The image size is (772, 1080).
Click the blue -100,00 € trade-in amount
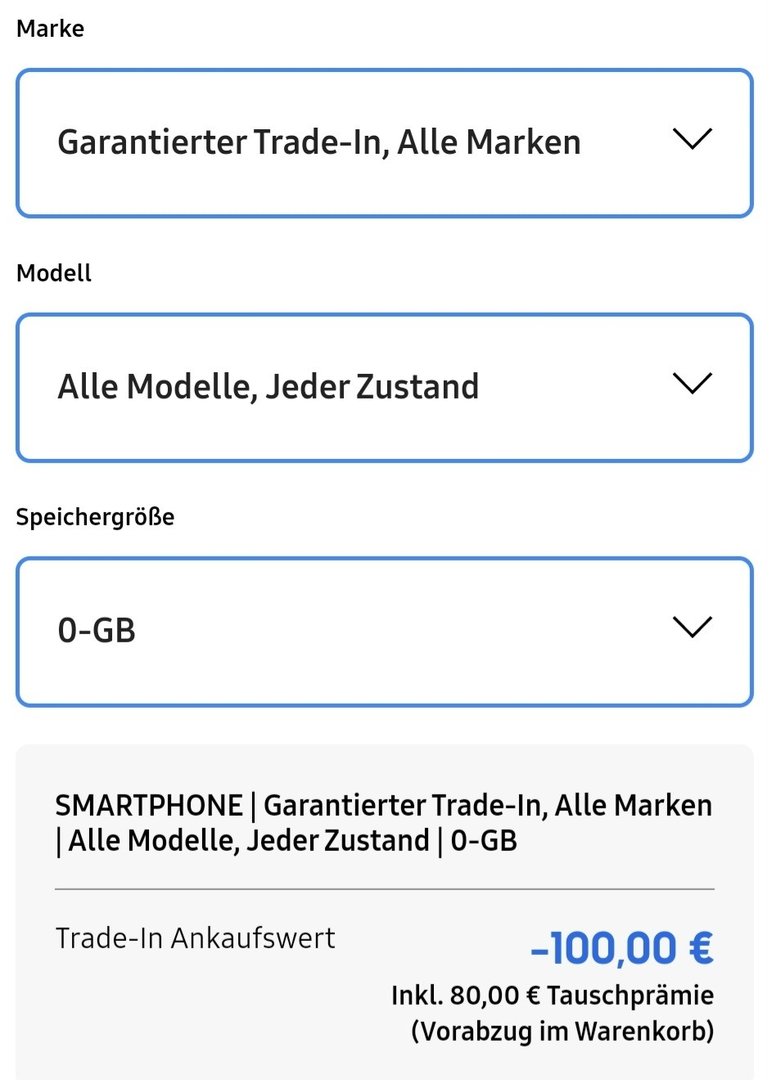point(621,949)
